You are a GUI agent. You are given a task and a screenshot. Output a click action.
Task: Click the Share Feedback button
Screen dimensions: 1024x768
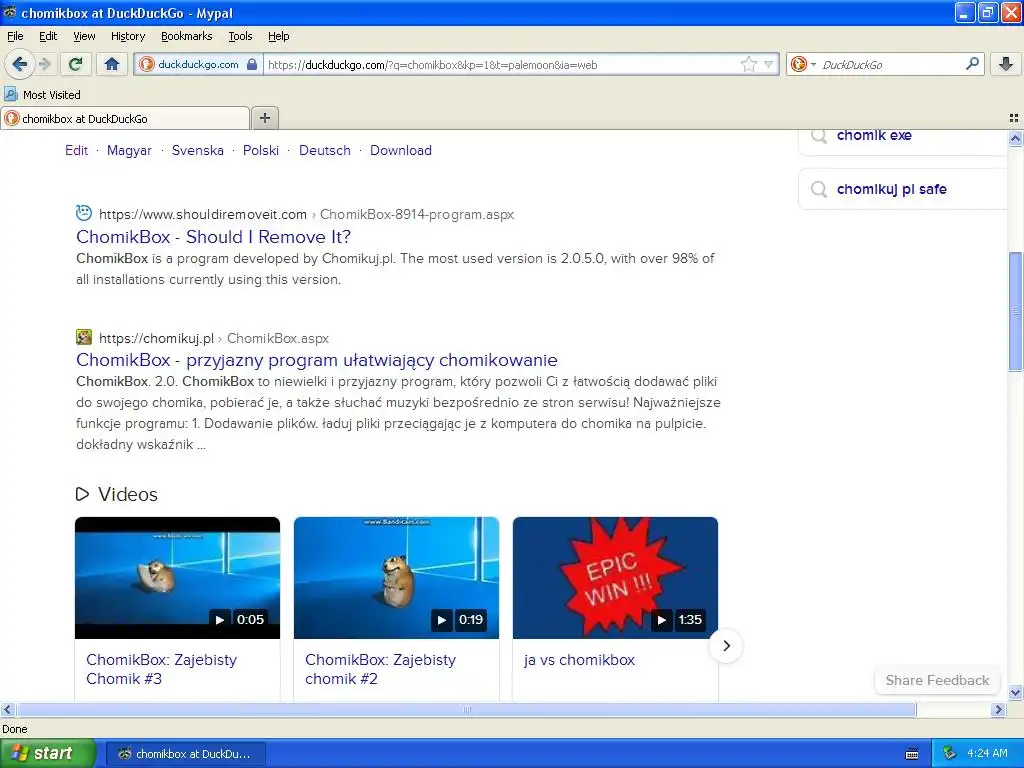[x=937, y=680]
